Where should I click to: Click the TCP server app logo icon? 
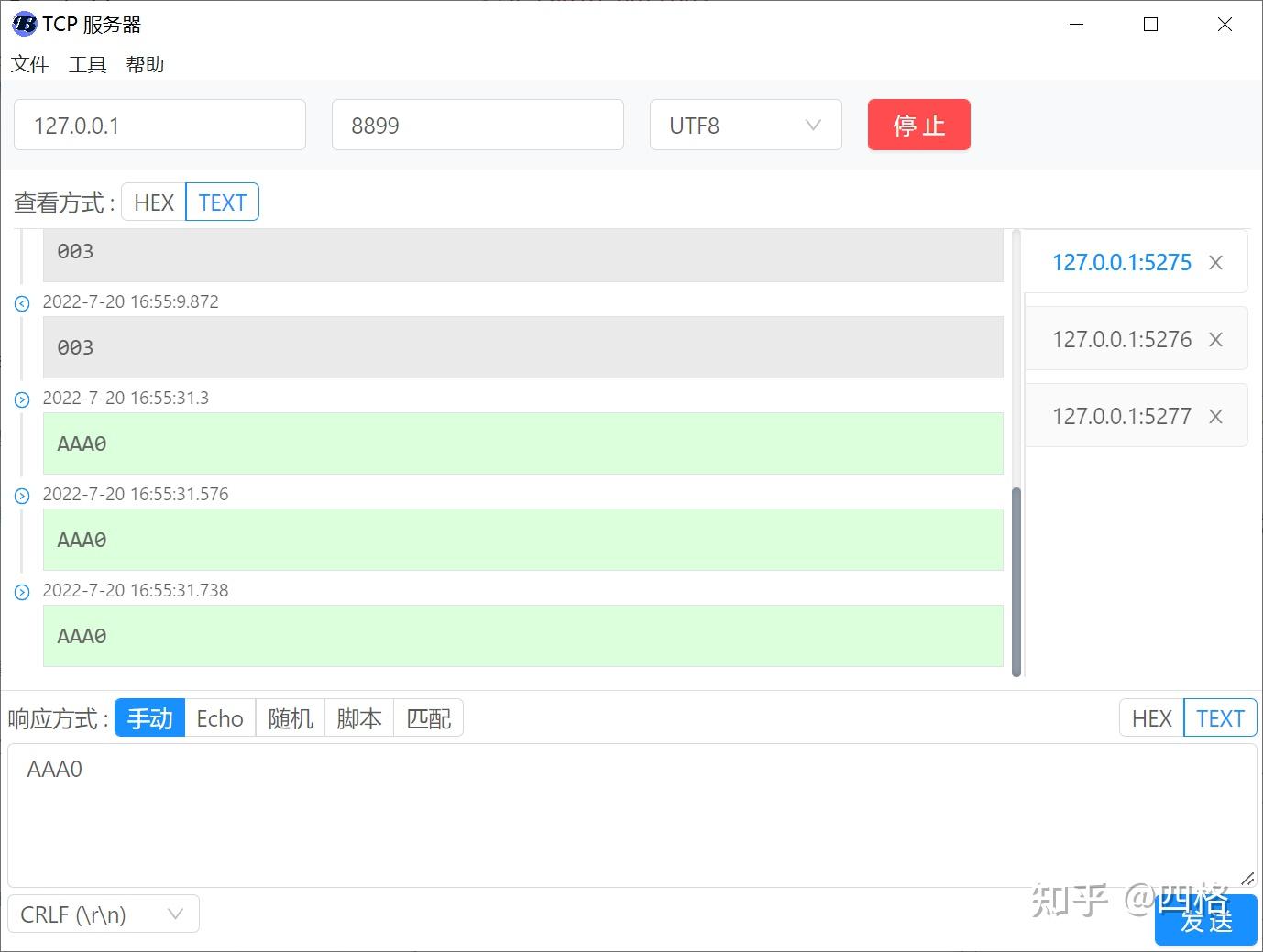(24, 24)
